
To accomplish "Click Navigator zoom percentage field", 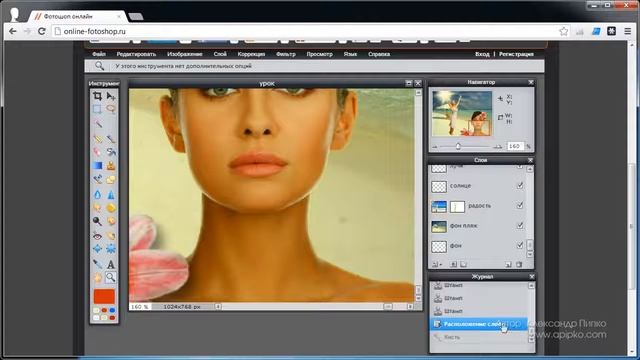I will coord(515,146).
